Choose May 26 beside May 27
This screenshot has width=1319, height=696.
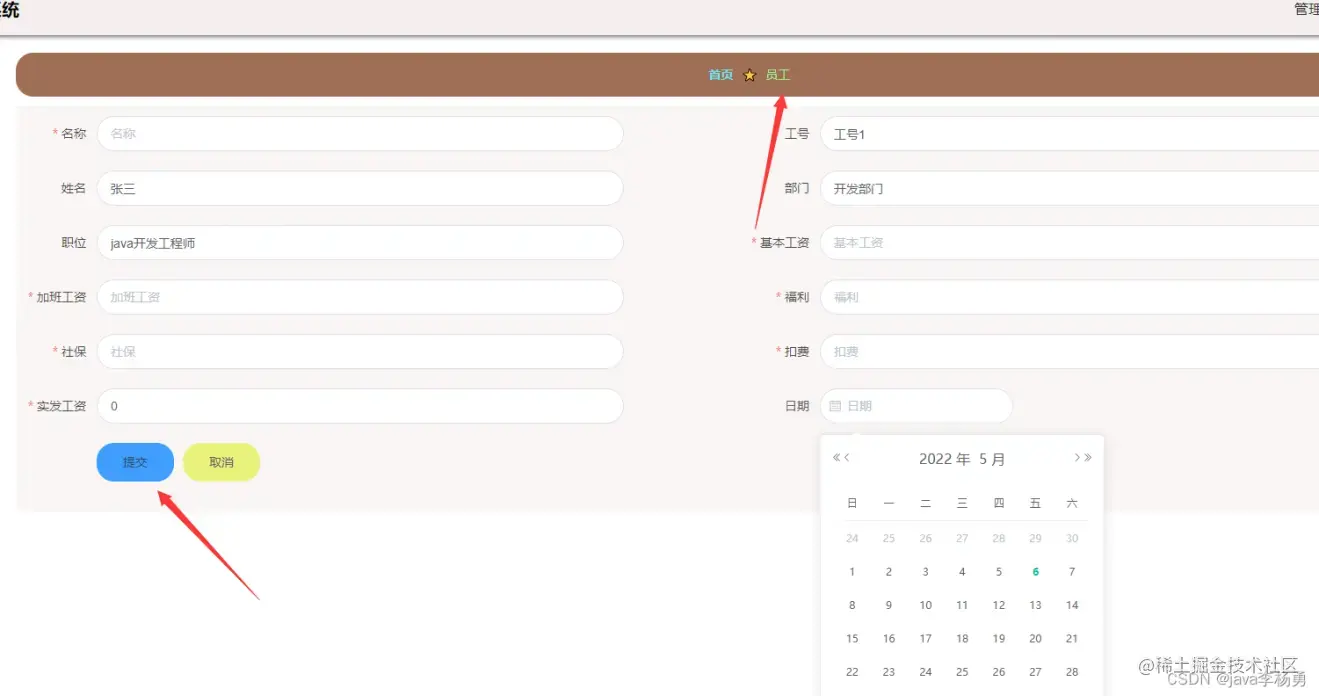[x=999, y=672]
